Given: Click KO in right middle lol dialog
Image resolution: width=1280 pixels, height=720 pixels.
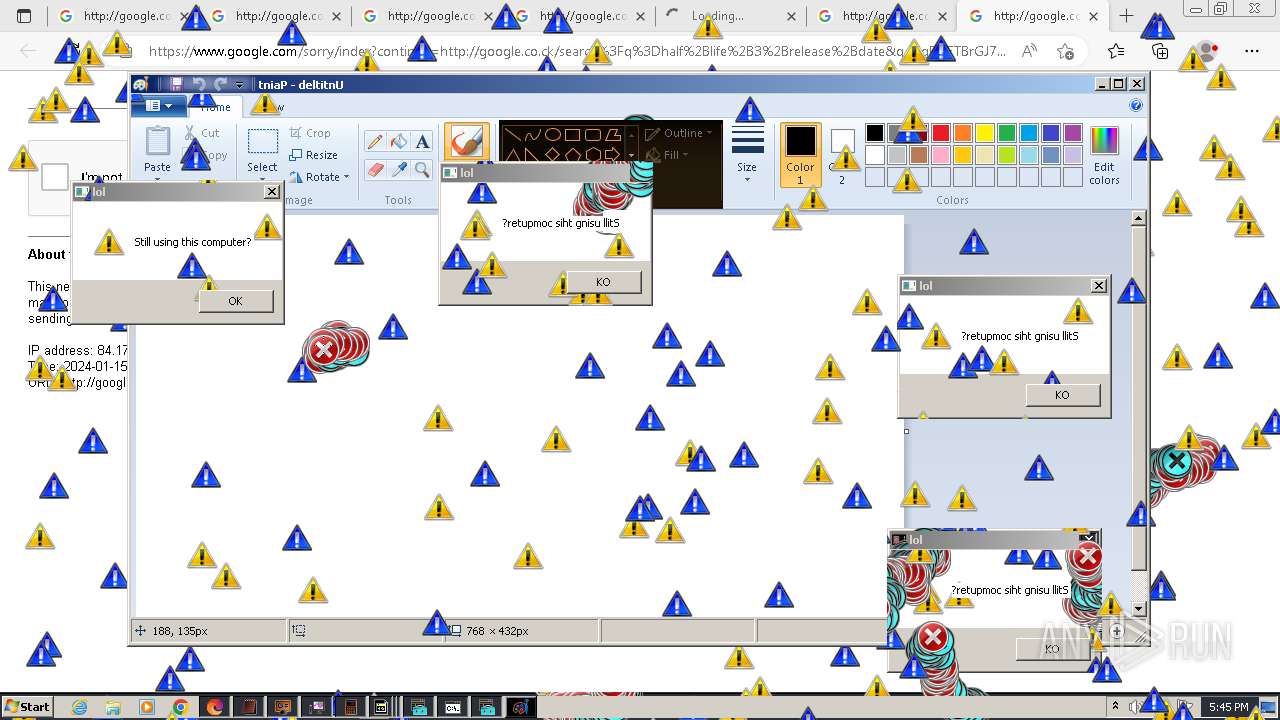Looking at the screenshot, I should point(1062,395).
